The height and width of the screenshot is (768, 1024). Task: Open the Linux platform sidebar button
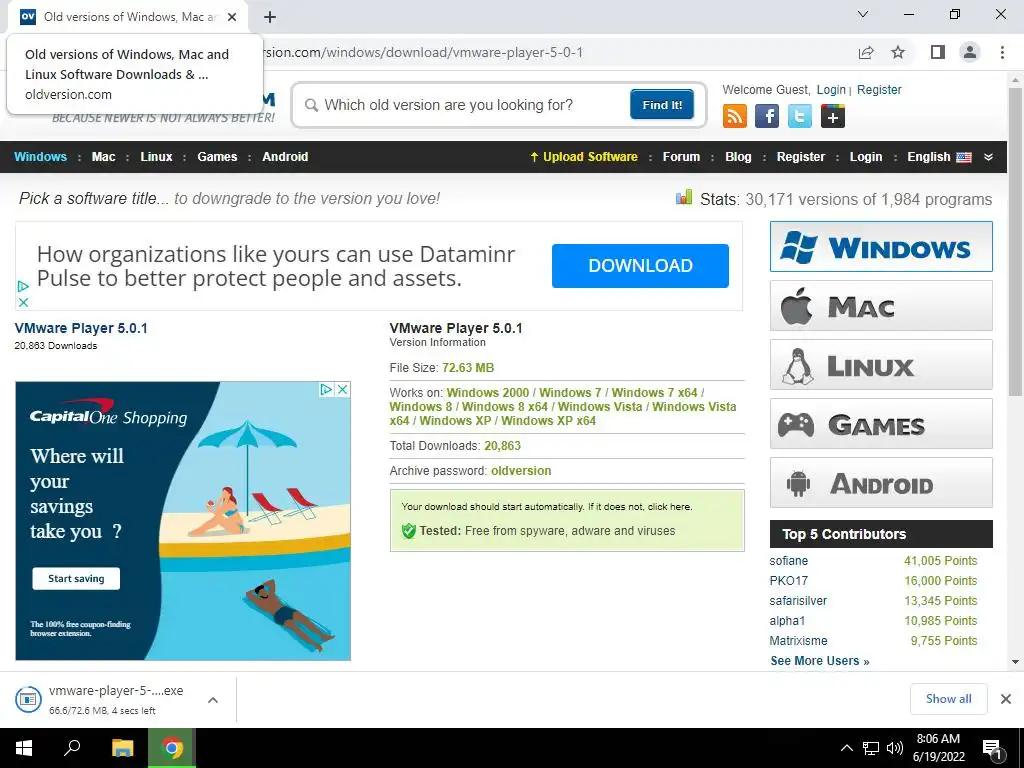tap(881, 364)
